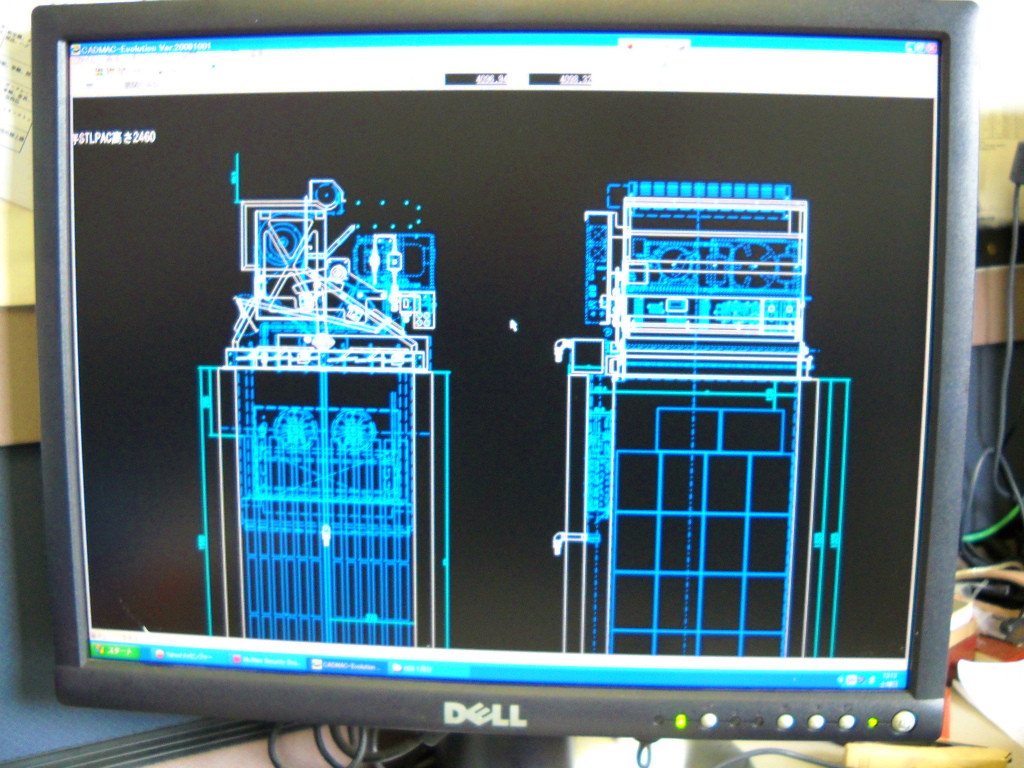Click the CADMAC-Evolution title bar icon
The height and width of the screenshot is (768, 1024).
pos(76,49)
